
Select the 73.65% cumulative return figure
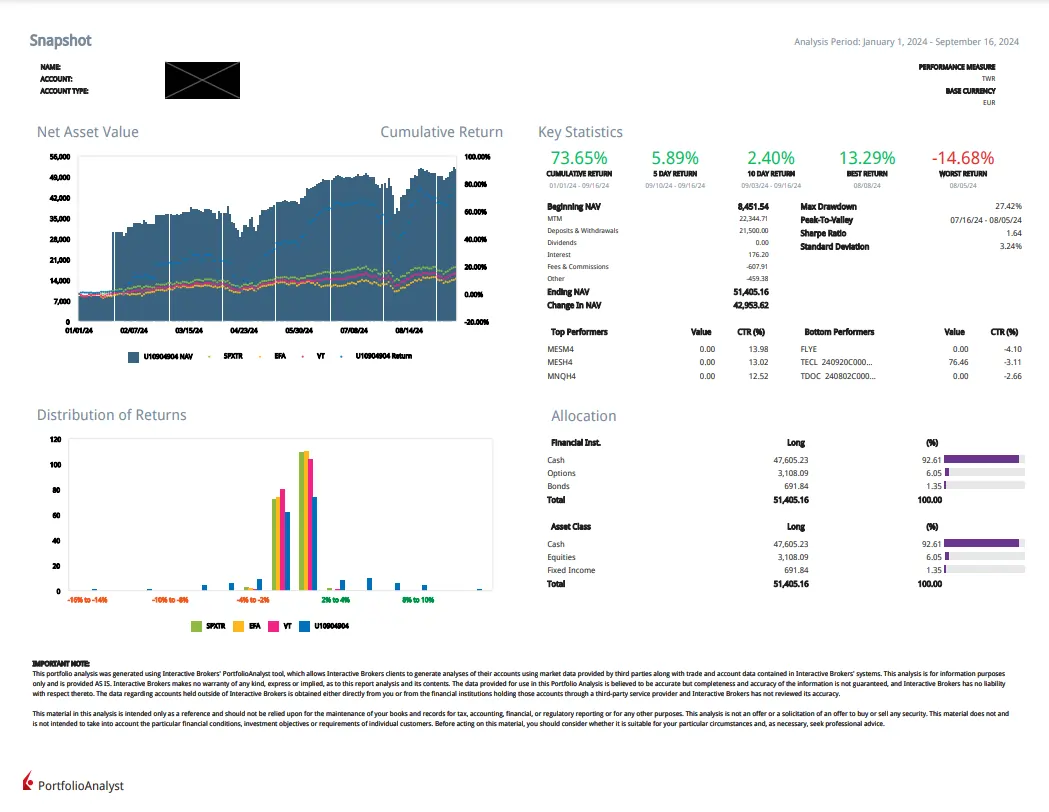579,158
